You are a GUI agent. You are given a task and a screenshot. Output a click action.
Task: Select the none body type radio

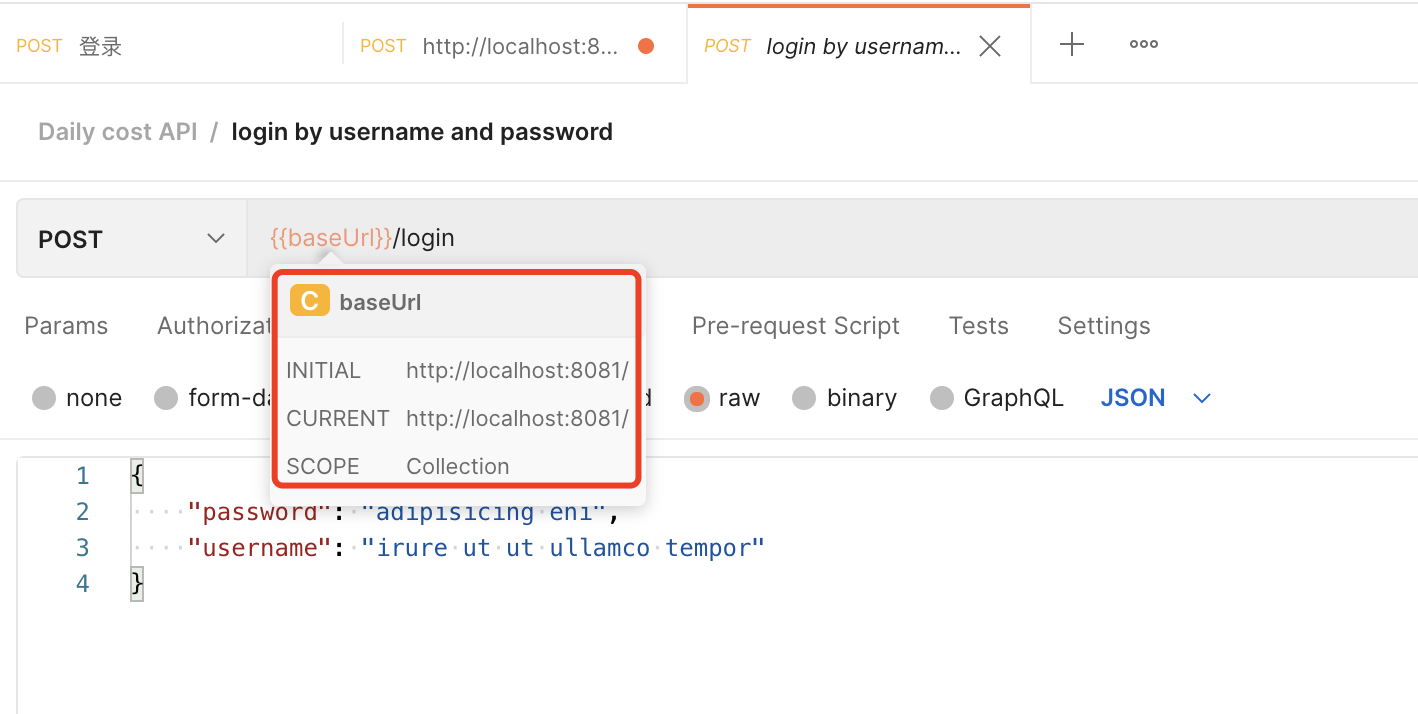(44, 398)
